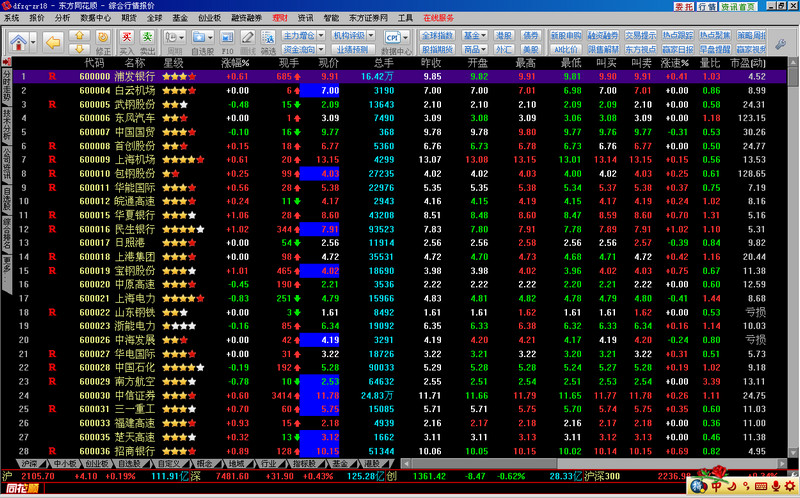
Task: Switch to the 指标股 bottom tab
Action: (x=304, y=463)
